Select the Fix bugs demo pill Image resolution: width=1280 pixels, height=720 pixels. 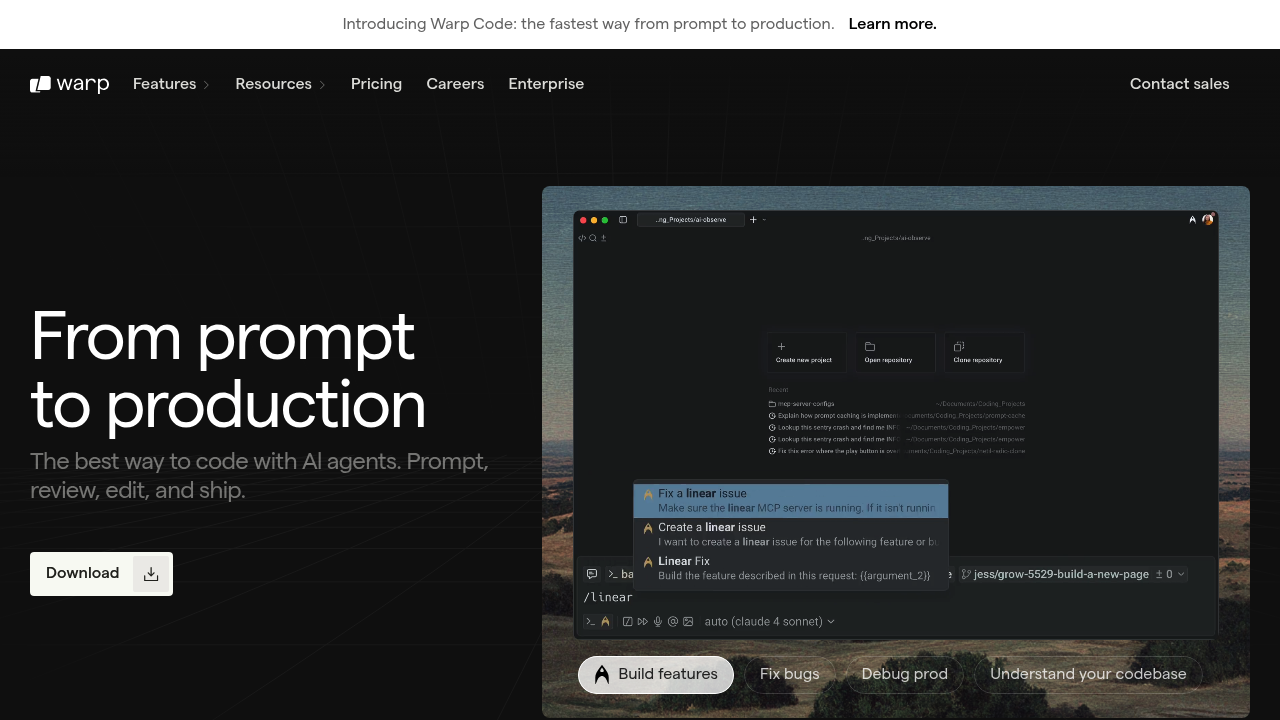click(789, 674)
